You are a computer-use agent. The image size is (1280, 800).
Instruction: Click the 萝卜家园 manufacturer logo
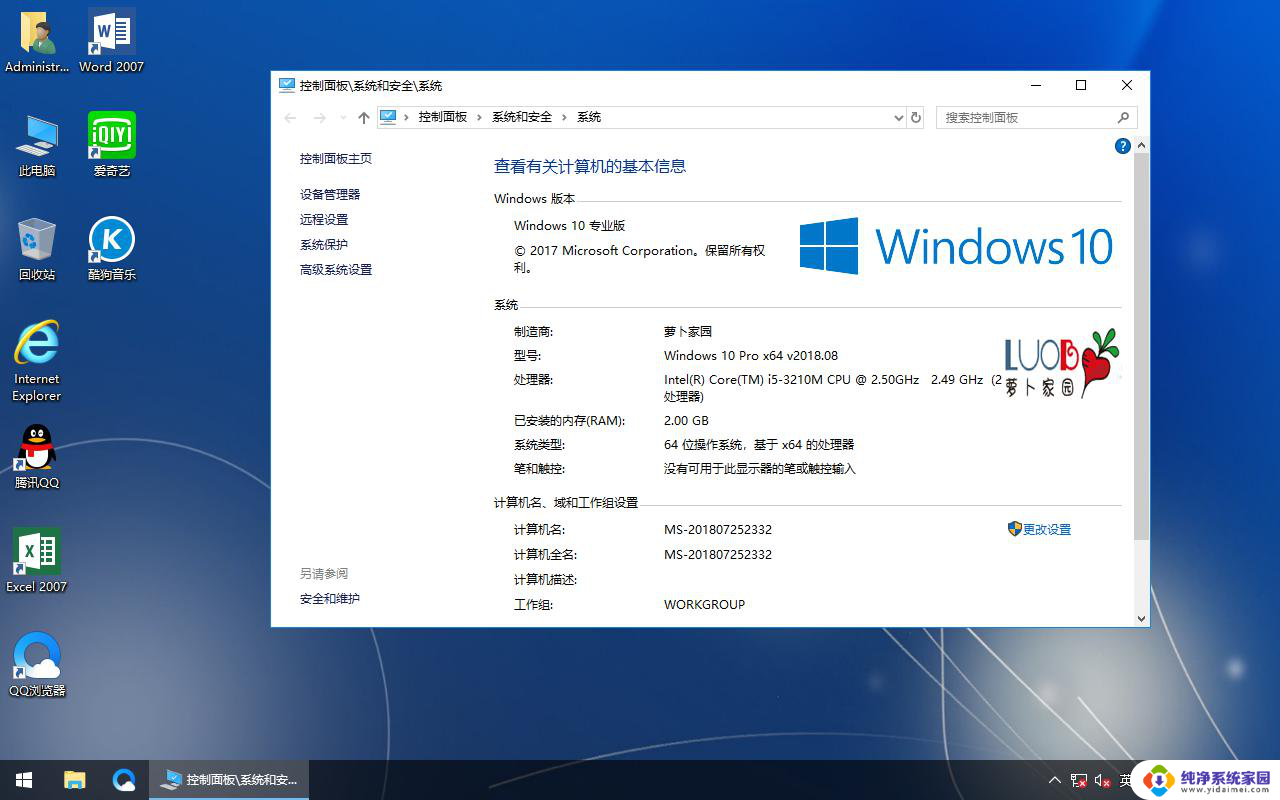[1061, 363]
